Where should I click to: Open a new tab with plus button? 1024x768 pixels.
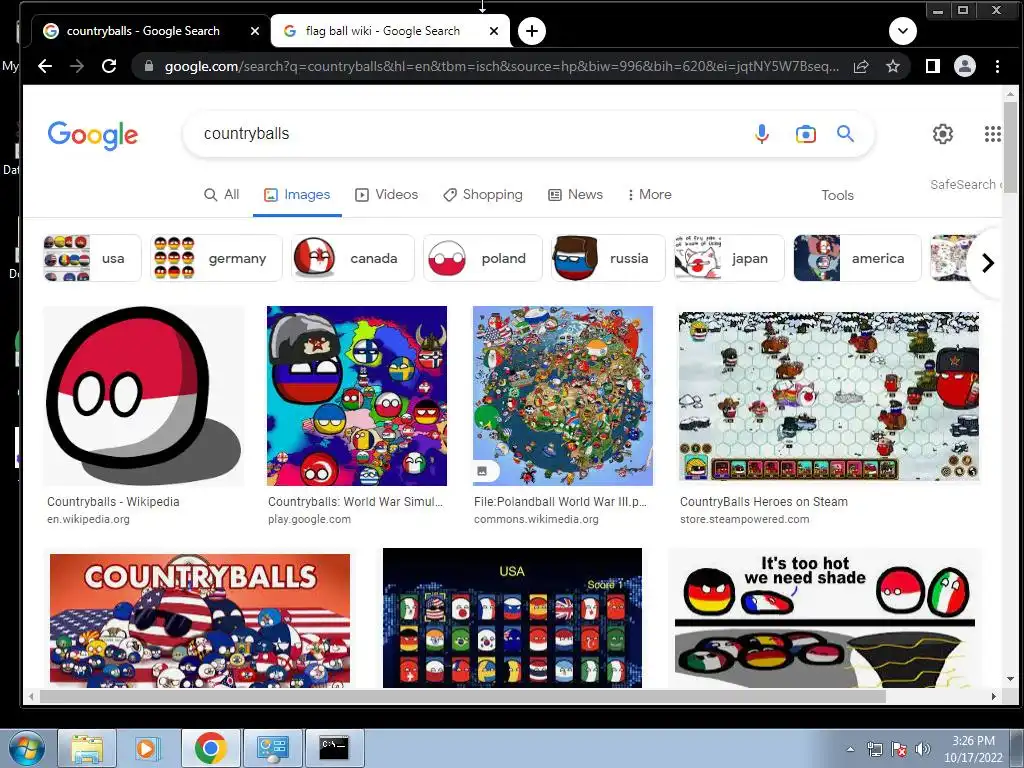[x=532, y=31]
